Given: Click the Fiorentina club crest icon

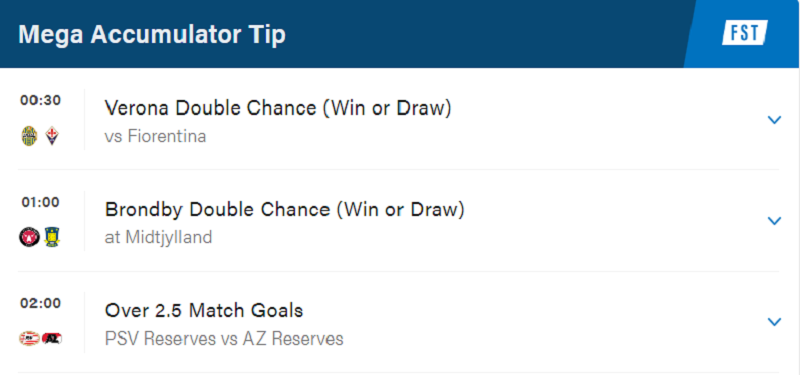Looking at the screenshot, I should pyautogui.click(x=53, y=136).
